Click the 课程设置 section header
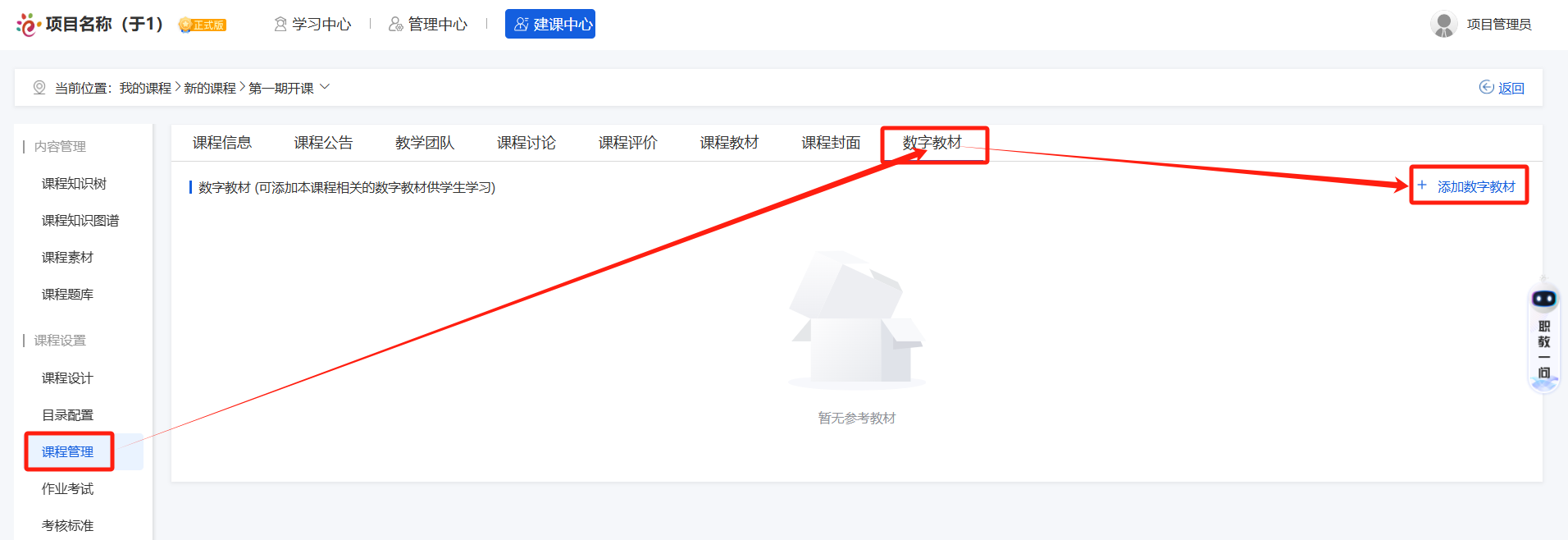Image resolution: width=1568 pixels, height=540 pixels. [x=60, y=341]
